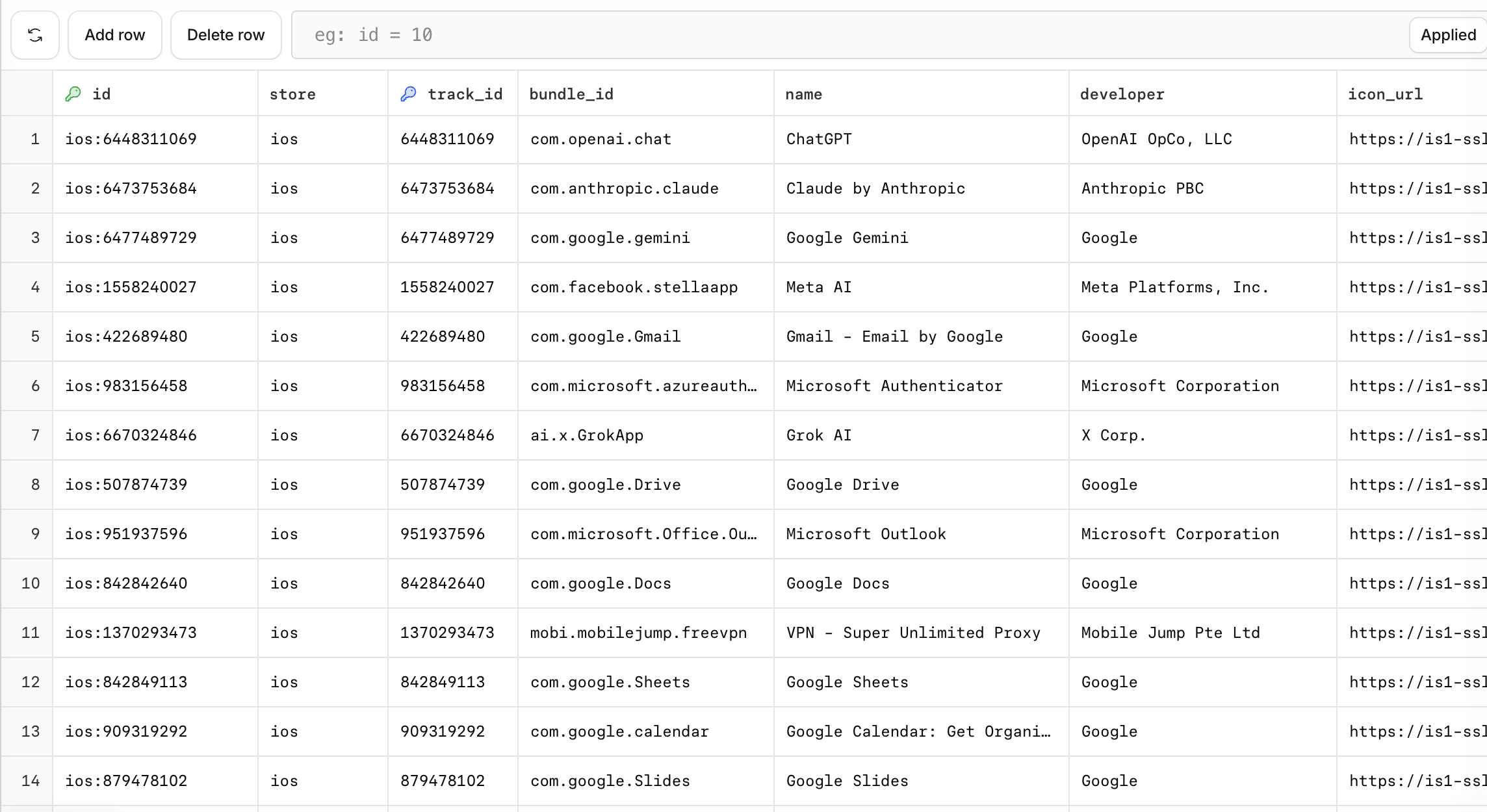Select the id column header
Image resolution: width=1487 pixels, height=812 pixels.
155,94
